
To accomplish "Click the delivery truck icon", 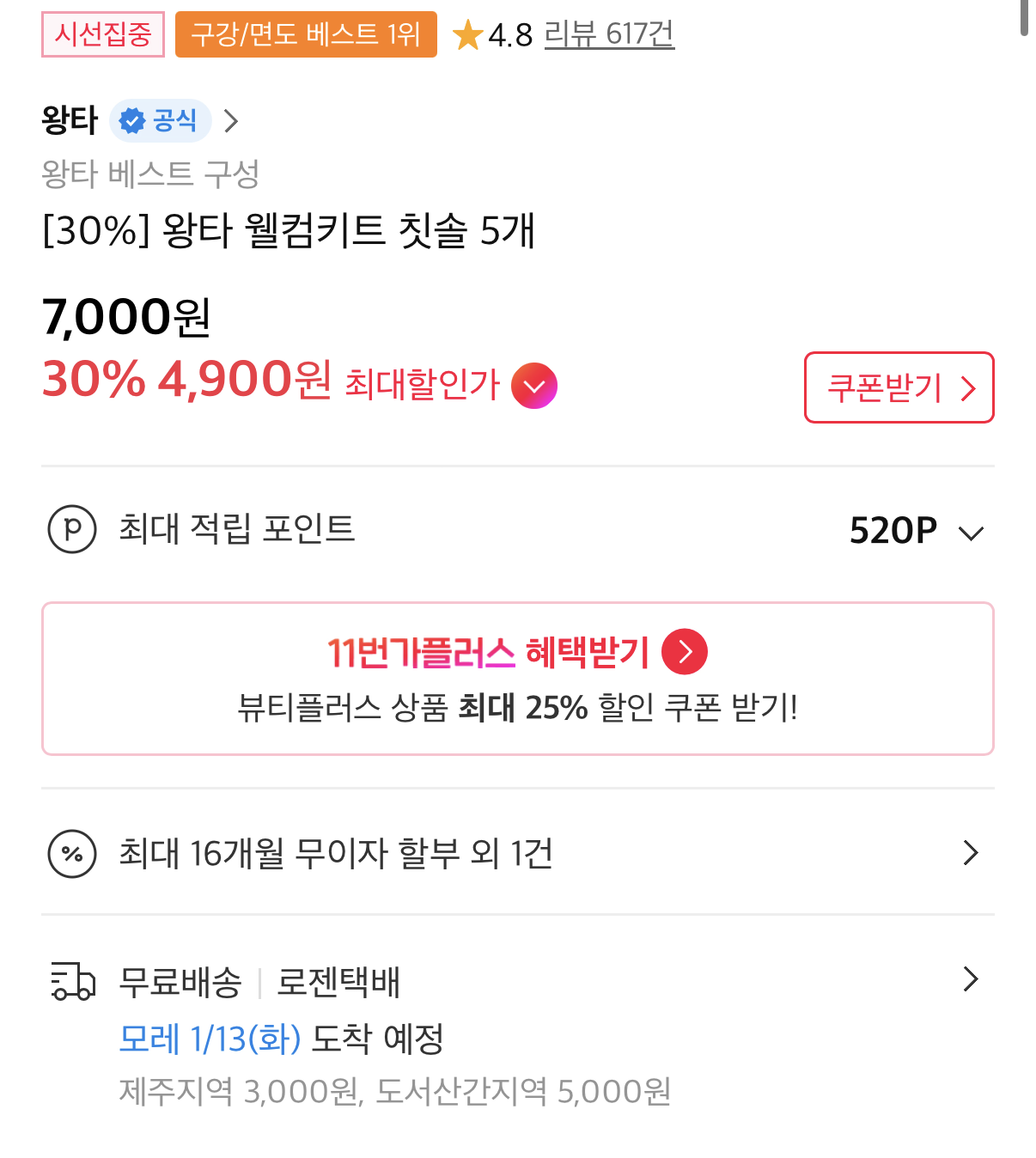I will click(72, 981).
